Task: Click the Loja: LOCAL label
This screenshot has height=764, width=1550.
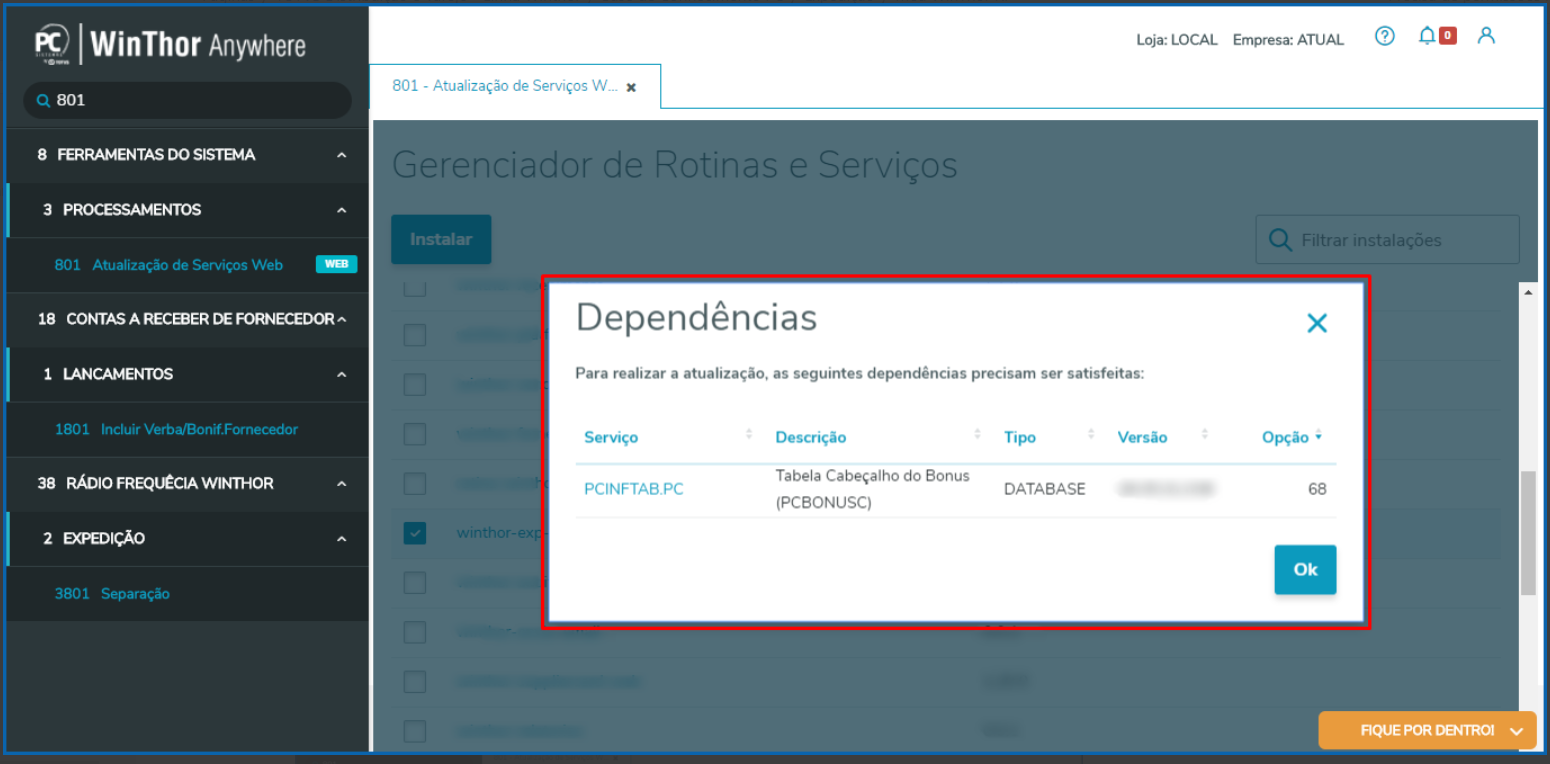Action: point(1177,40)
